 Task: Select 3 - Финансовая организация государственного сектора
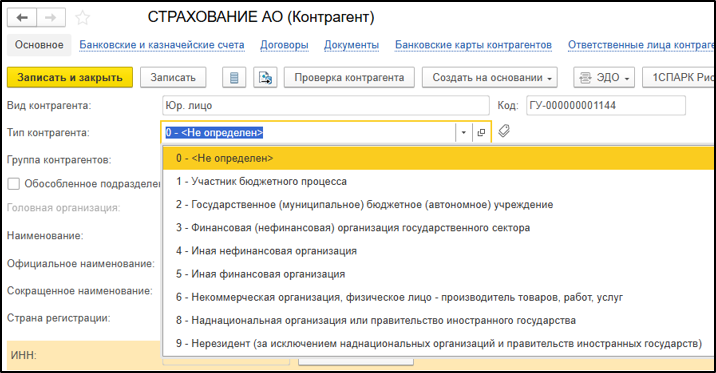438,227
